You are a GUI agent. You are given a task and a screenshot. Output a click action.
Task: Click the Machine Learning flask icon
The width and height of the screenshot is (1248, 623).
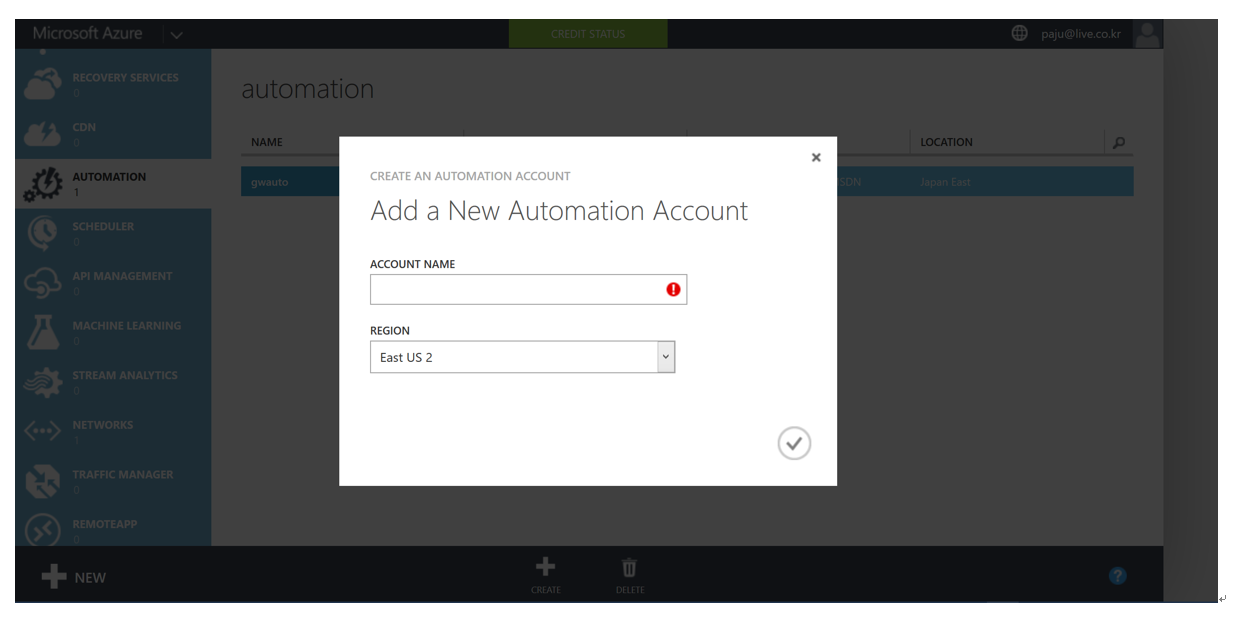pyautogui.click(x=43, y=333)
